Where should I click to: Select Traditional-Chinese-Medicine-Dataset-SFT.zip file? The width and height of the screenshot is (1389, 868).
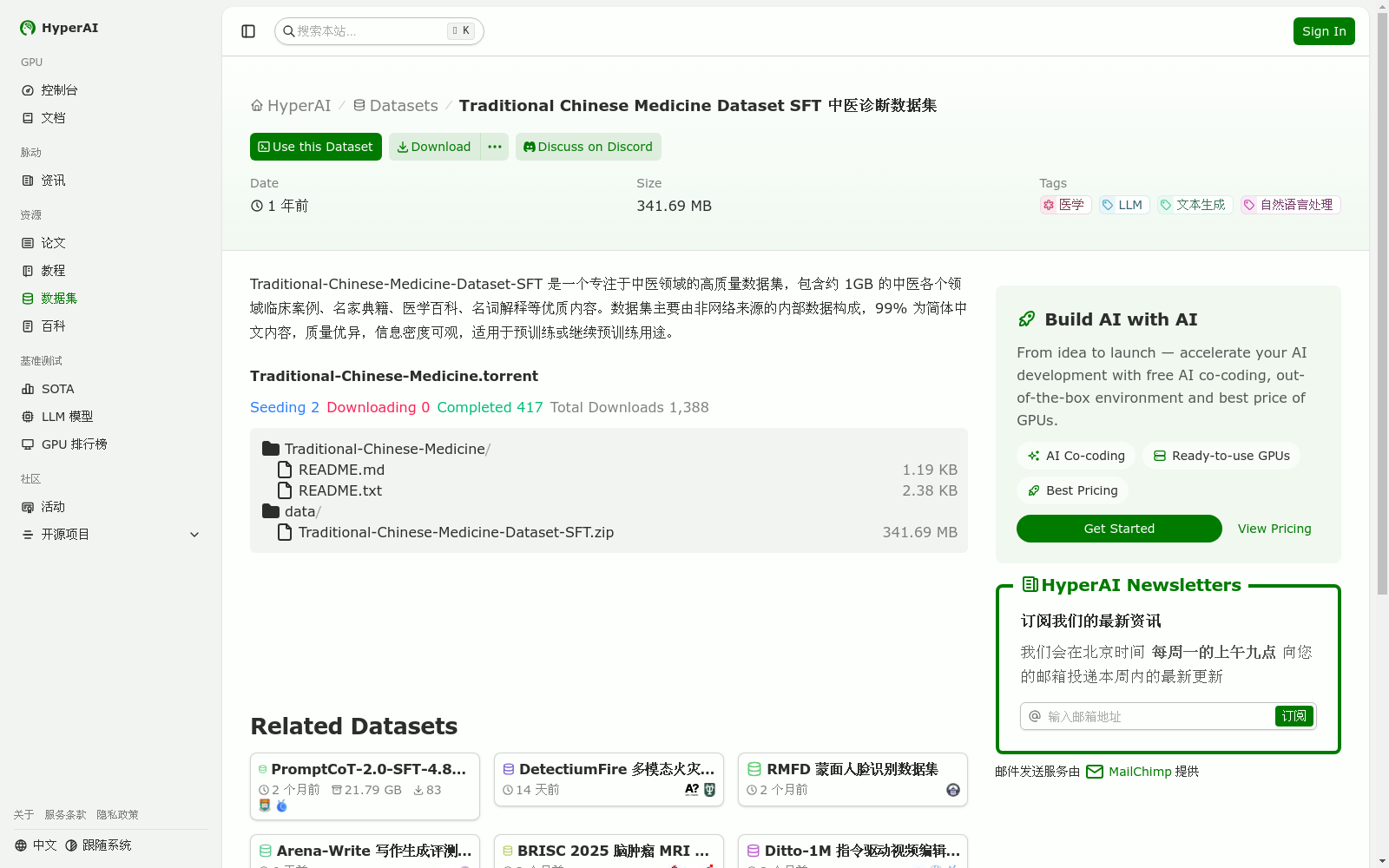click(x=609, y=532)
